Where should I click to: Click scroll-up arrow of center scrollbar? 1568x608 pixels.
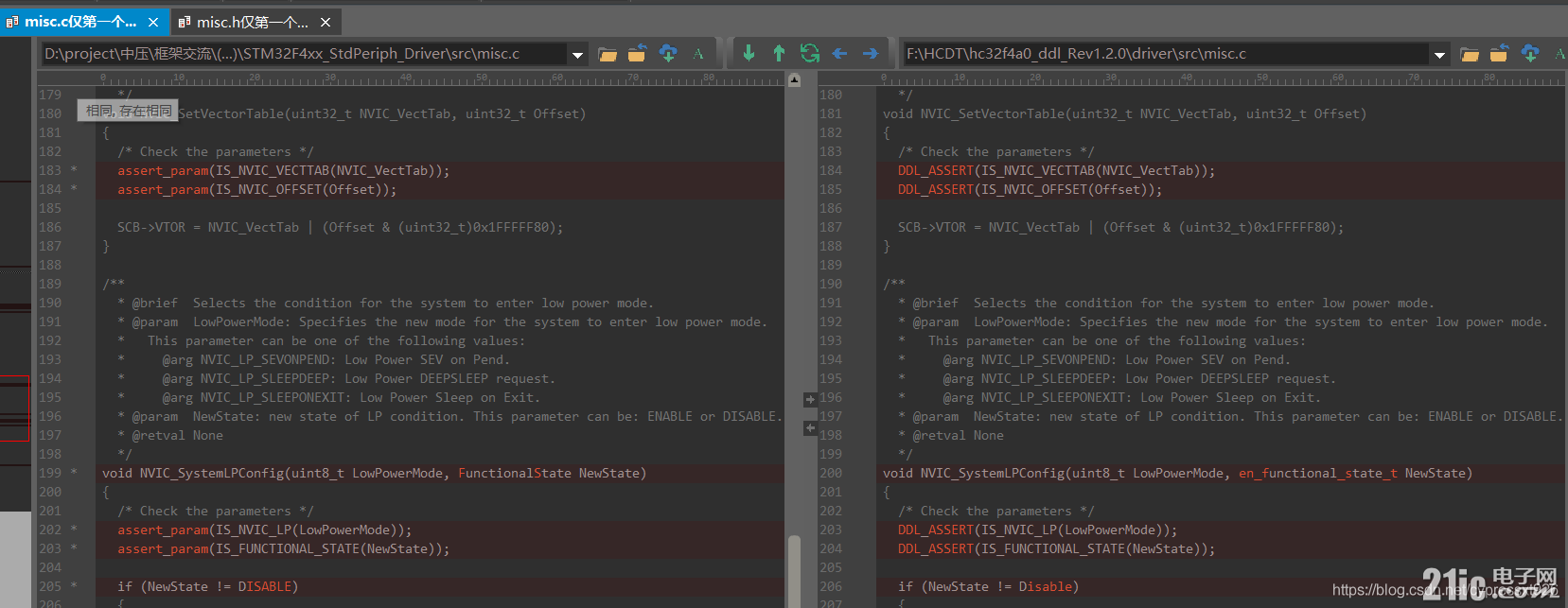click(794, 79)
